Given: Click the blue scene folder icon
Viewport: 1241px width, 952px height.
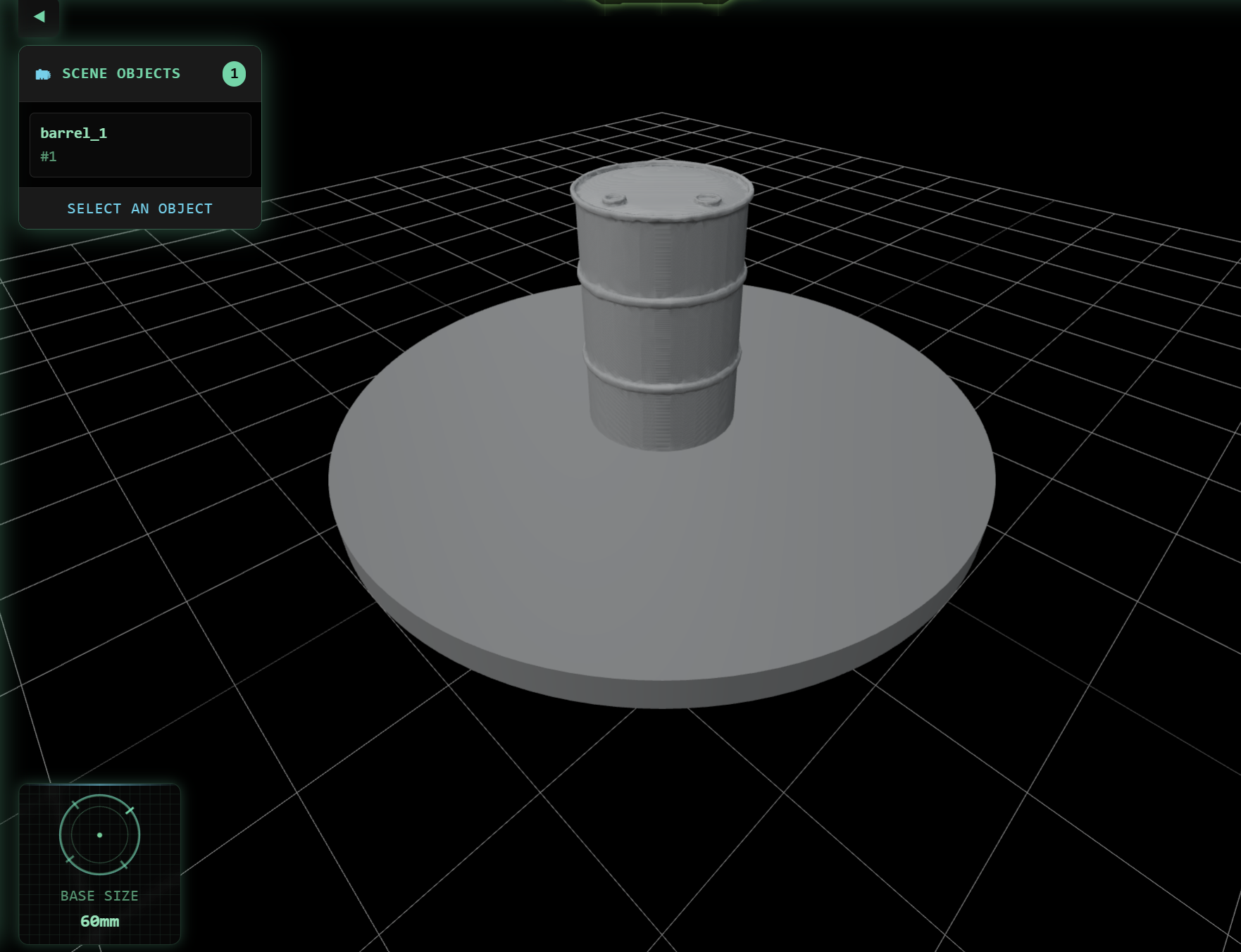Looking at the screenshot, I should (42, 73).
